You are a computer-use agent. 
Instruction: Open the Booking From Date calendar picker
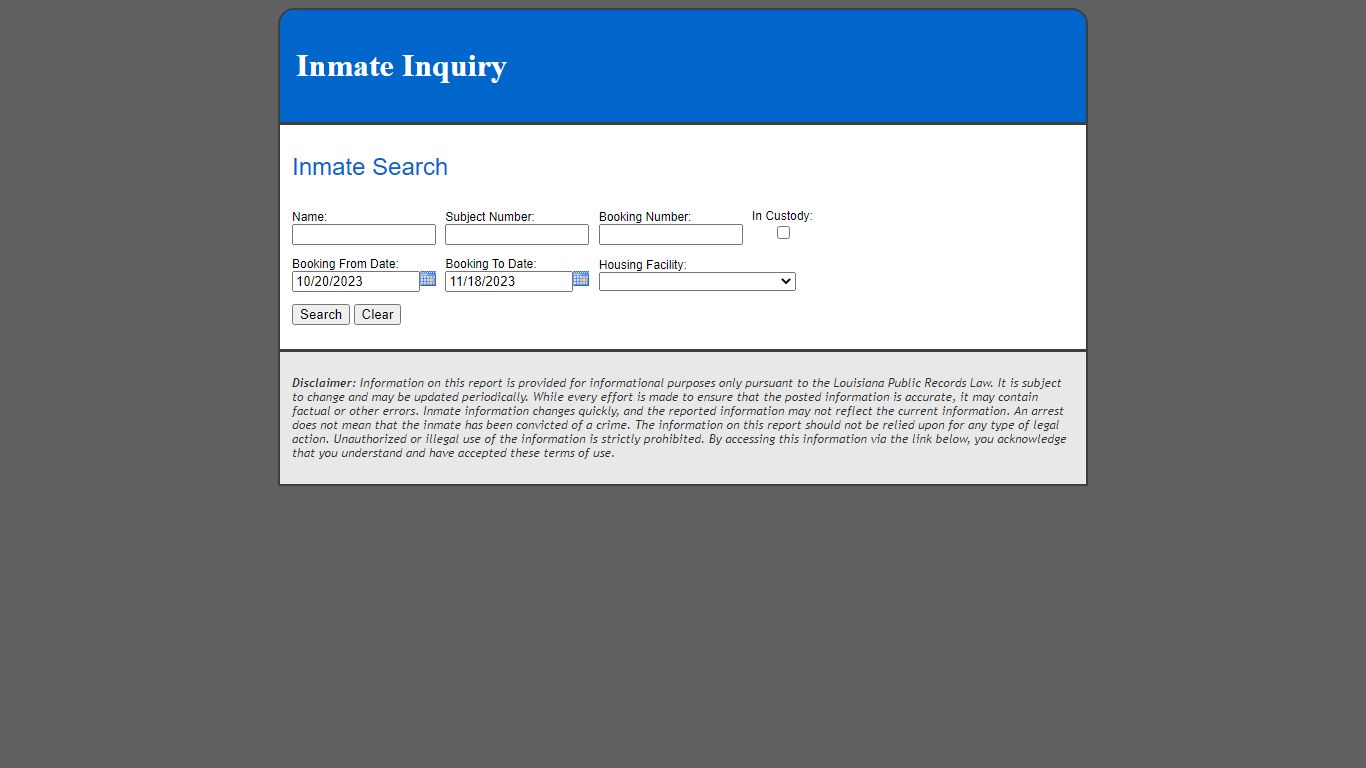point(428,279)
